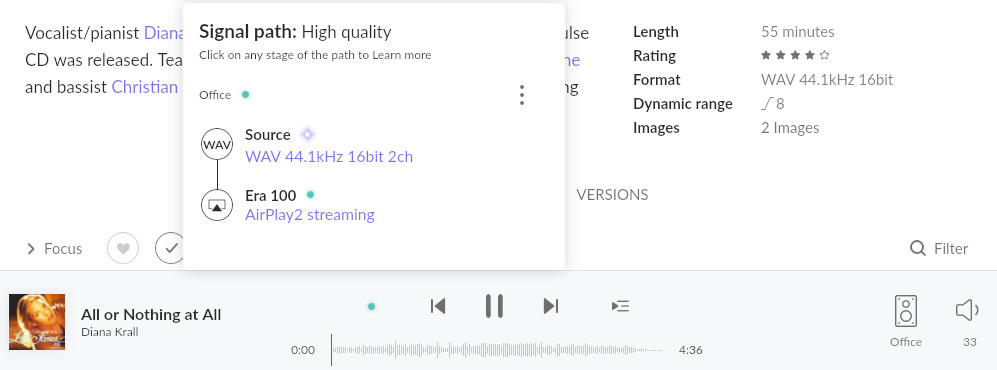Viewport: 997px width, 370px height.
Task: Open the Diana artist link in the review
Action: 164,33
